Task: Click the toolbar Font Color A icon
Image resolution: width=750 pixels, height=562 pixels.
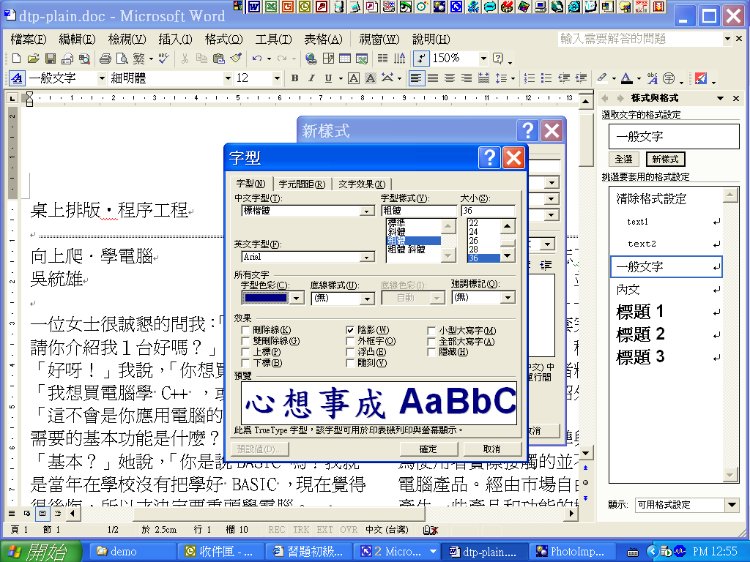Action: (627, 78)
